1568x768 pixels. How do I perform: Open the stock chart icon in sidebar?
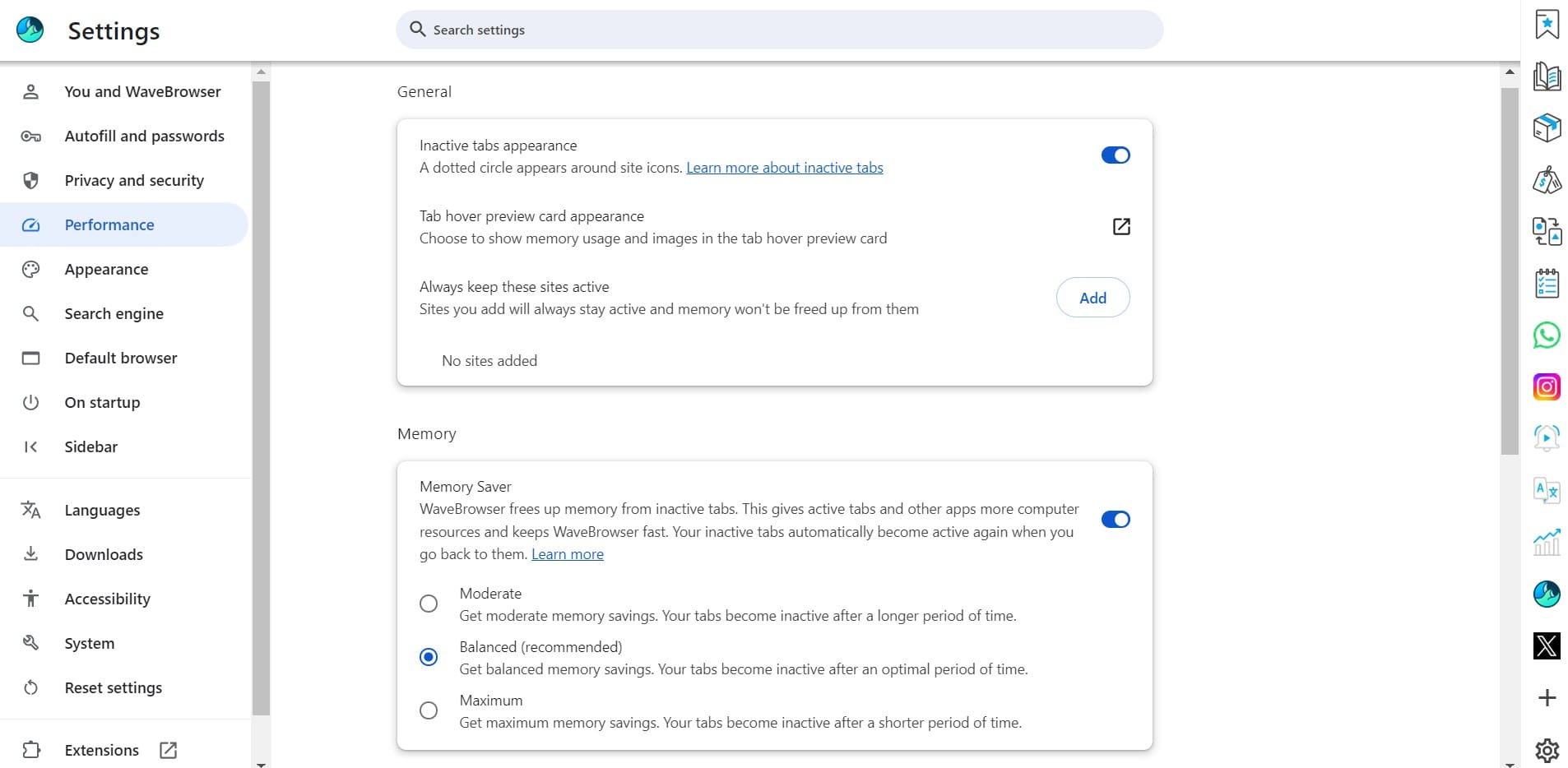(1547, 543)
